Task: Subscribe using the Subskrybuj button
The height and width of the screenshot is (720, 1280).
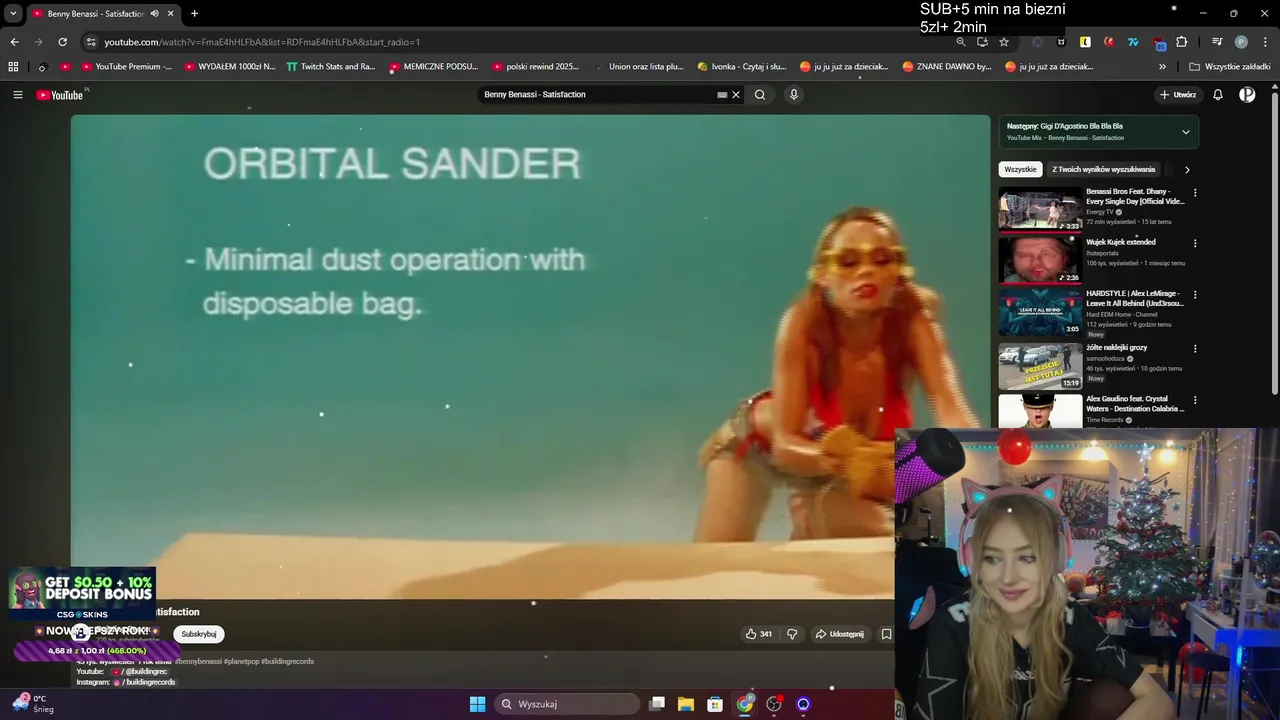Action: (x=199, y=634)
